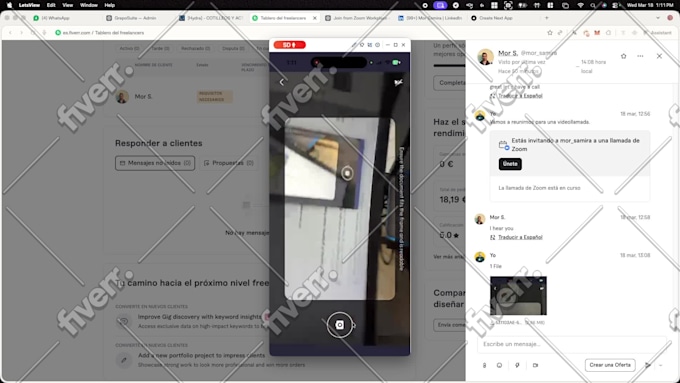Image resolution: width=680 pixels, height=383 pixels.
Task: Open Spotlight search in the menu bar
Action: click(x=593, y=5)
